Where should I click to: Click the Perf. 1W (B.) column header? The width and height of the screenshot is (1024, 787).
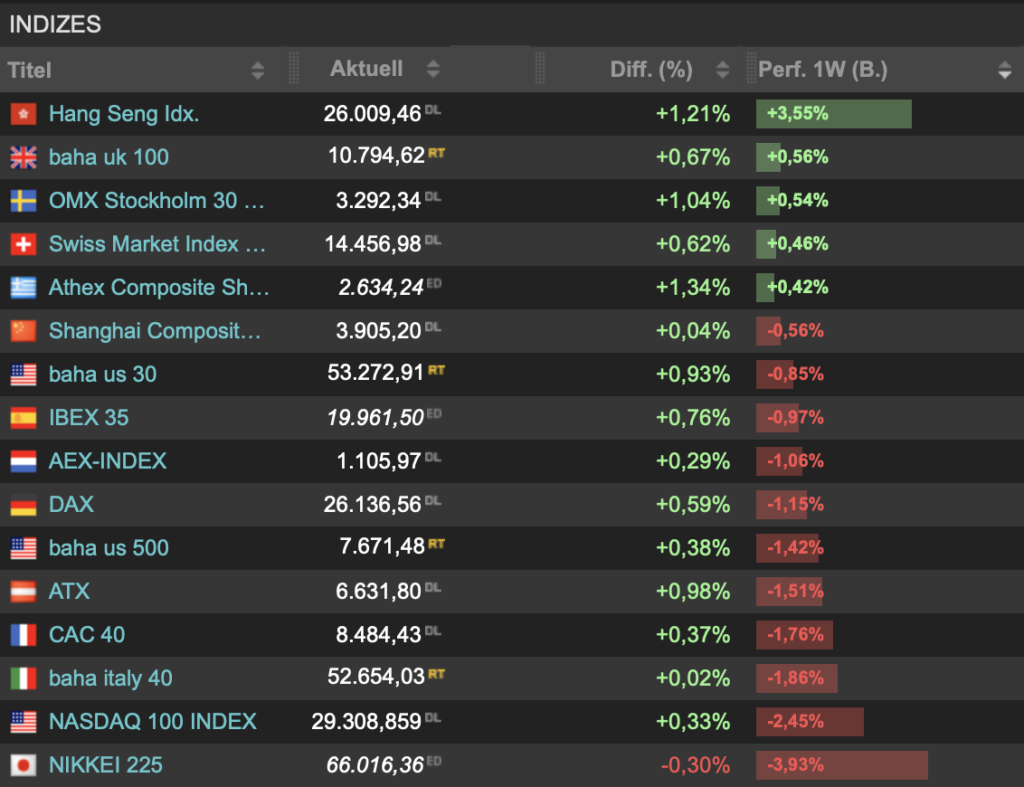click(823, 69)
